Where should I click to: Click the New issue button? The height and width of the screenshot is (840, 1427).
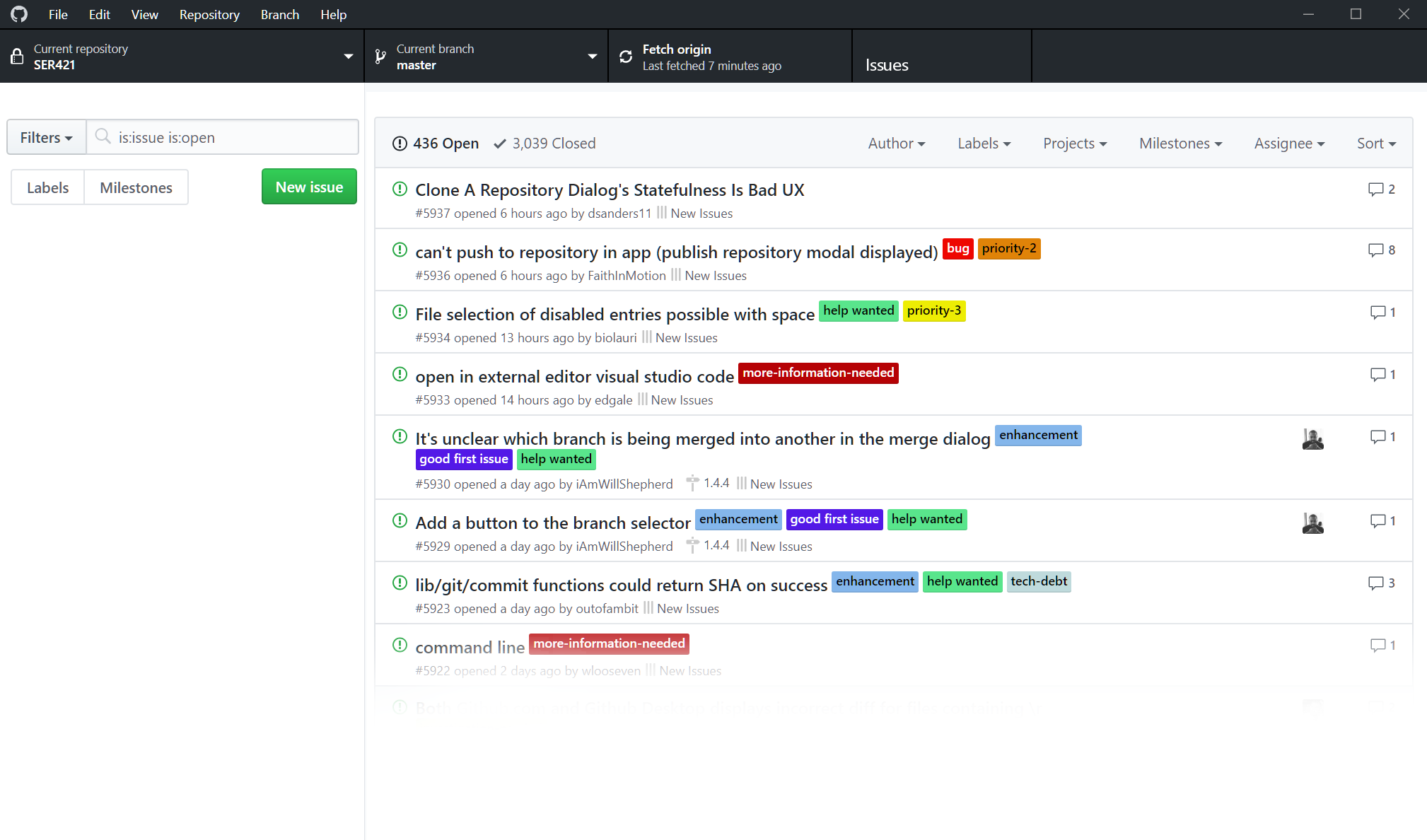pyautogui.click(x=308, y=186)
